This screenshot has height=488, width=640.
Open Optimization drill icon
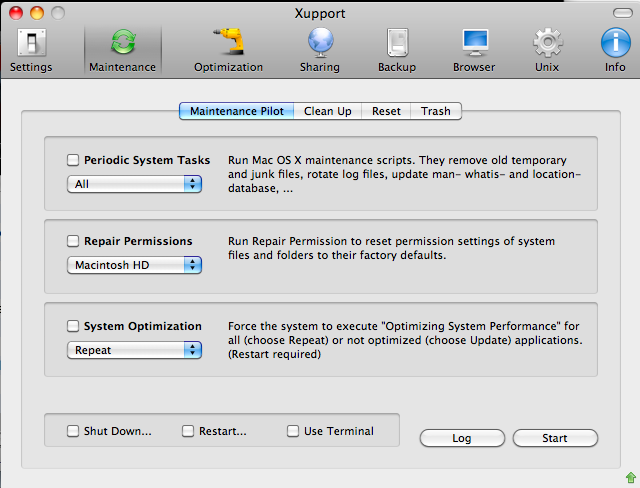229,42
